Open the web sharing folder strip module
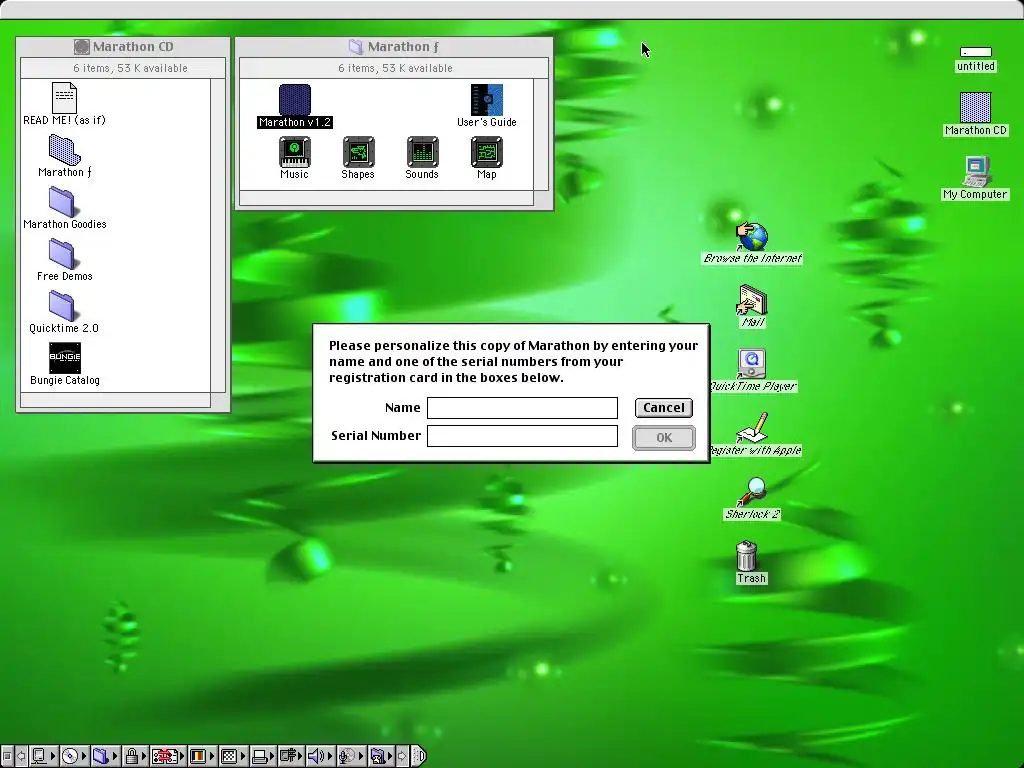The width and height of the screenshot is (1024, 768). click(x=381, y=756)
